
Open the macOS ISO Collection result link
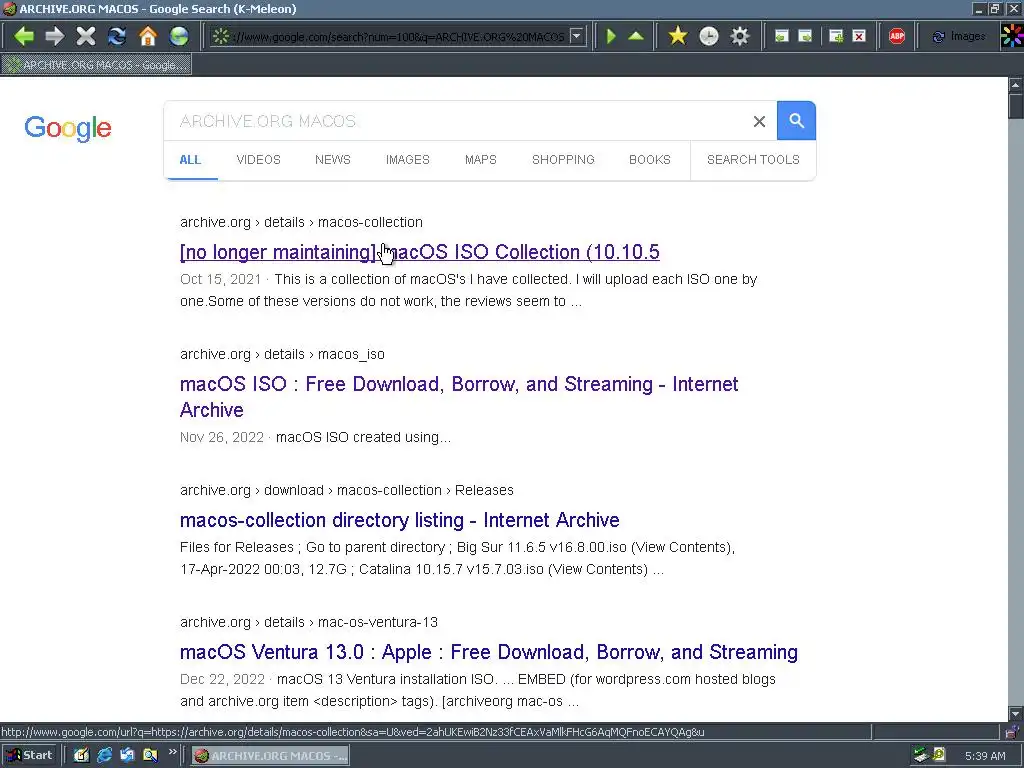tap(419, 252)
